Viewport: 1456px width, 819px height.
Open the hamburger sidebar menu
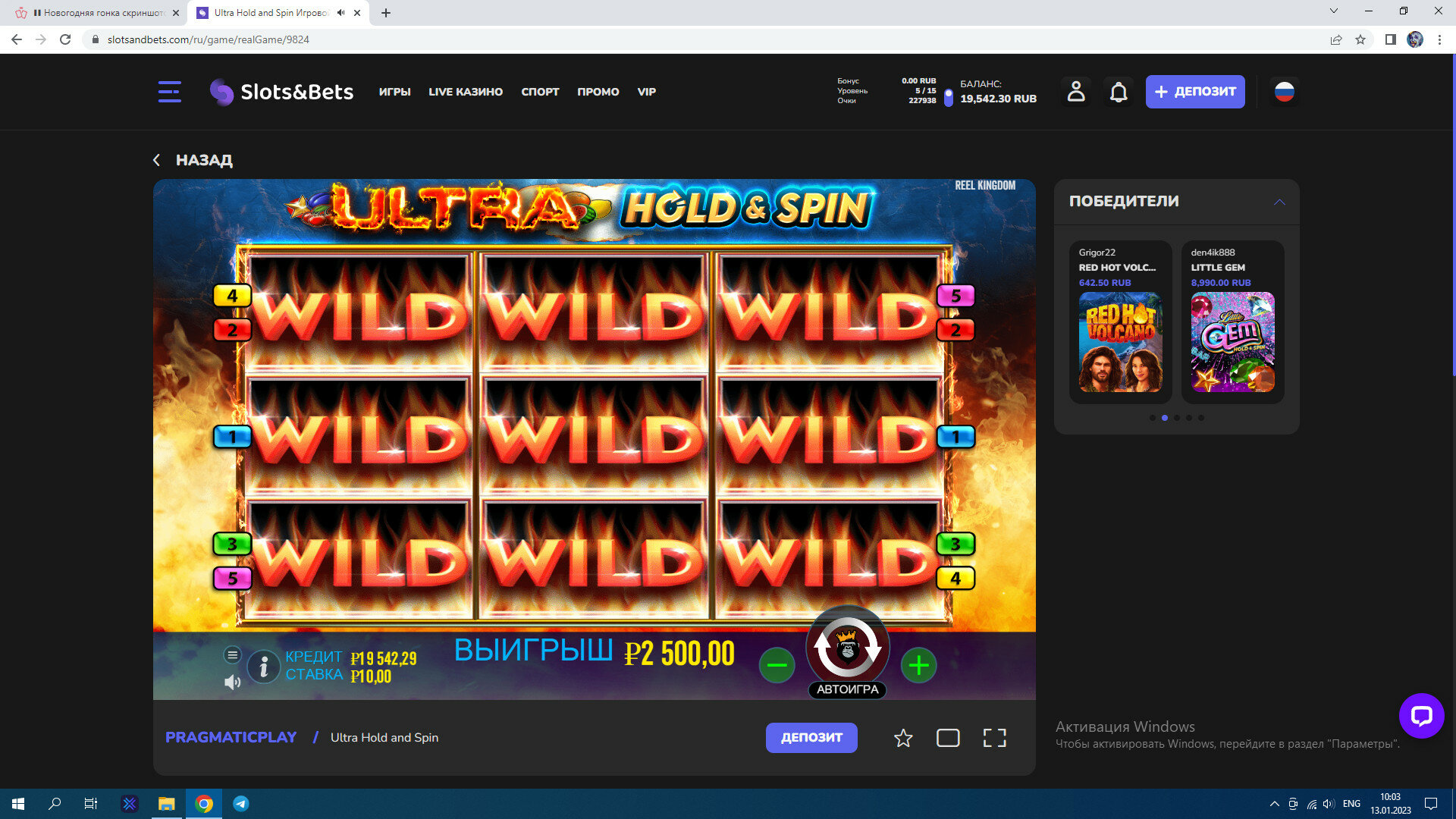click(169, 92)
